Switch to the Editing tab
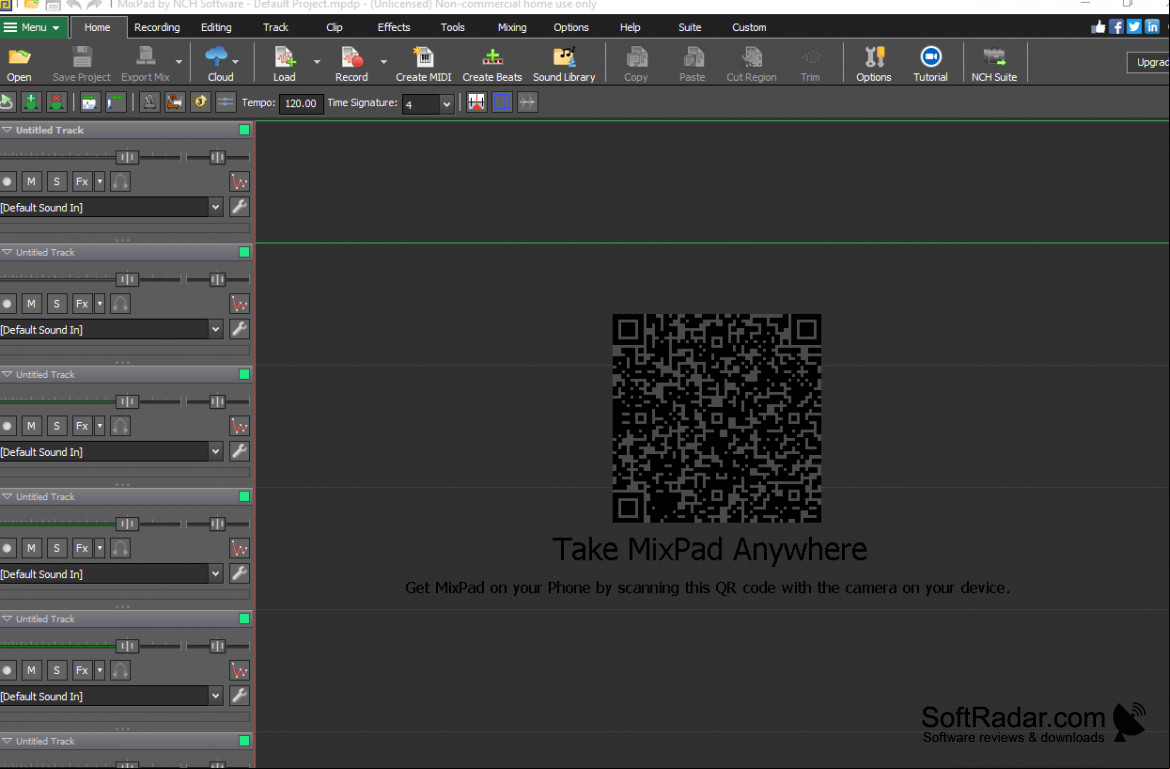Screen dimensions: 1170x769 pos(216,27)
